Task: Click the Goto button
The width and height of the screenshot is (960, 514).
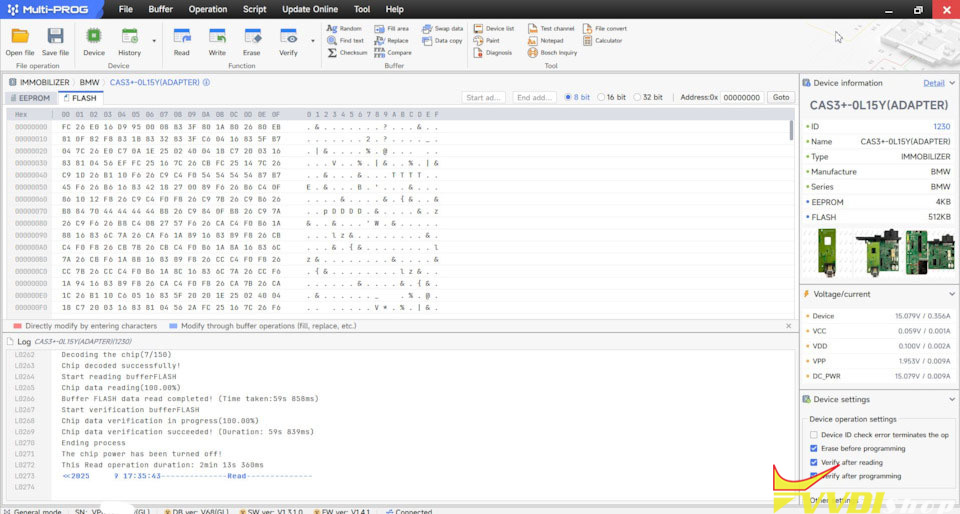Action: [x=781, y=97]
